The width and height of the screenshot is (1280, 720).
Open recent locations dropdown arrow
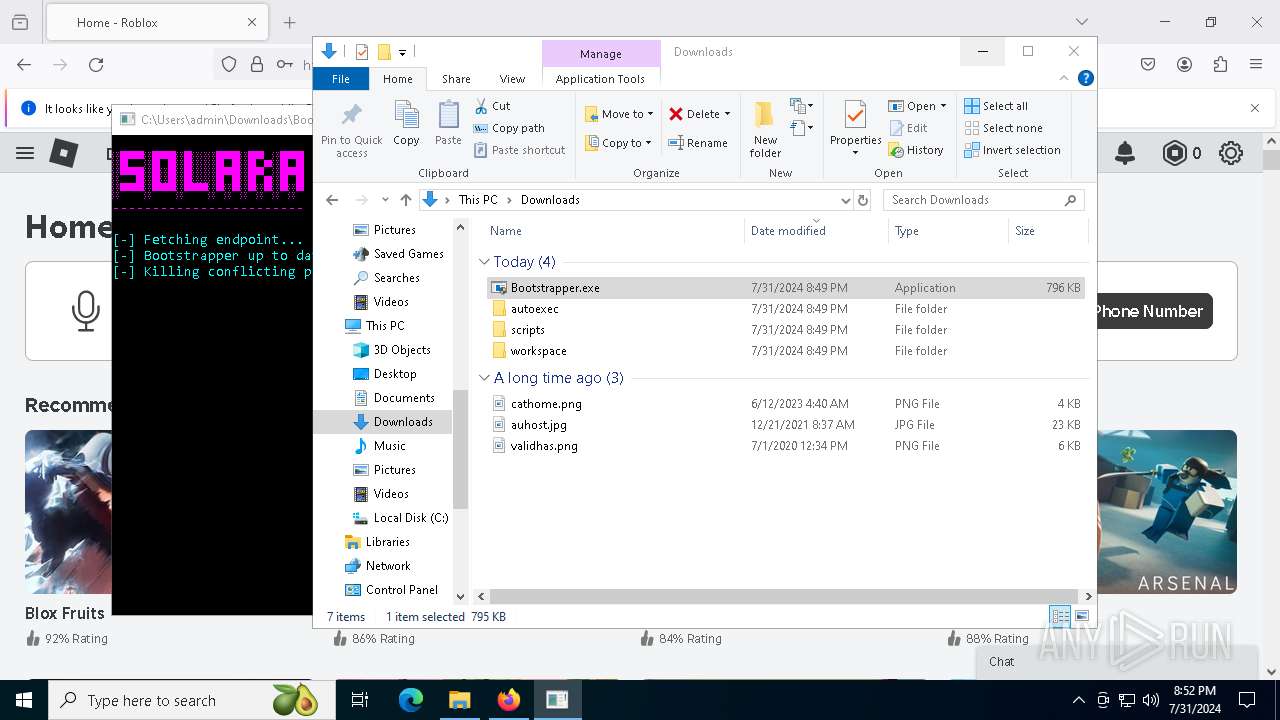pyautogui.click(x=385, y=200)
